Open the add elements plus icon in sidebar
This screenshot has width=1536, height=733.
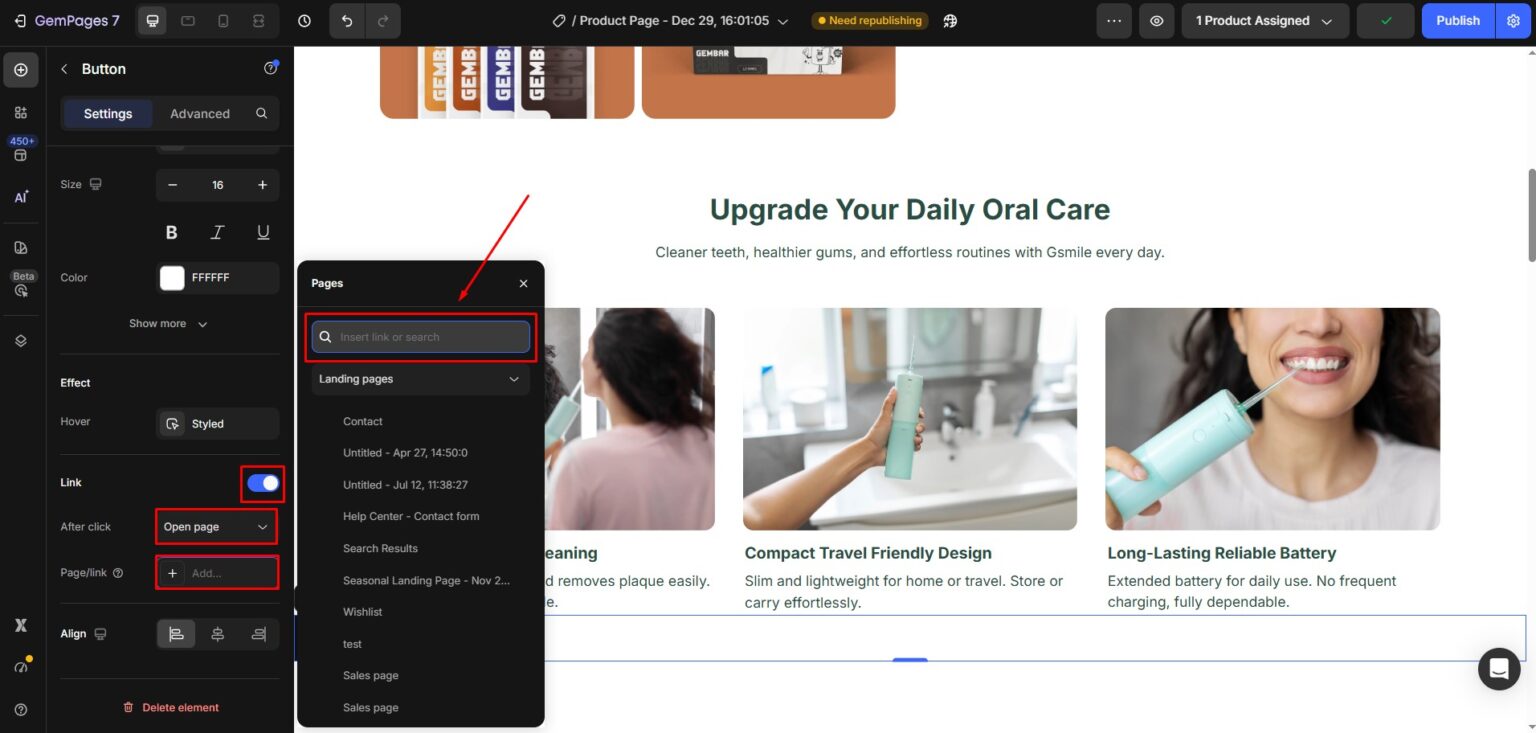(21, 69)
